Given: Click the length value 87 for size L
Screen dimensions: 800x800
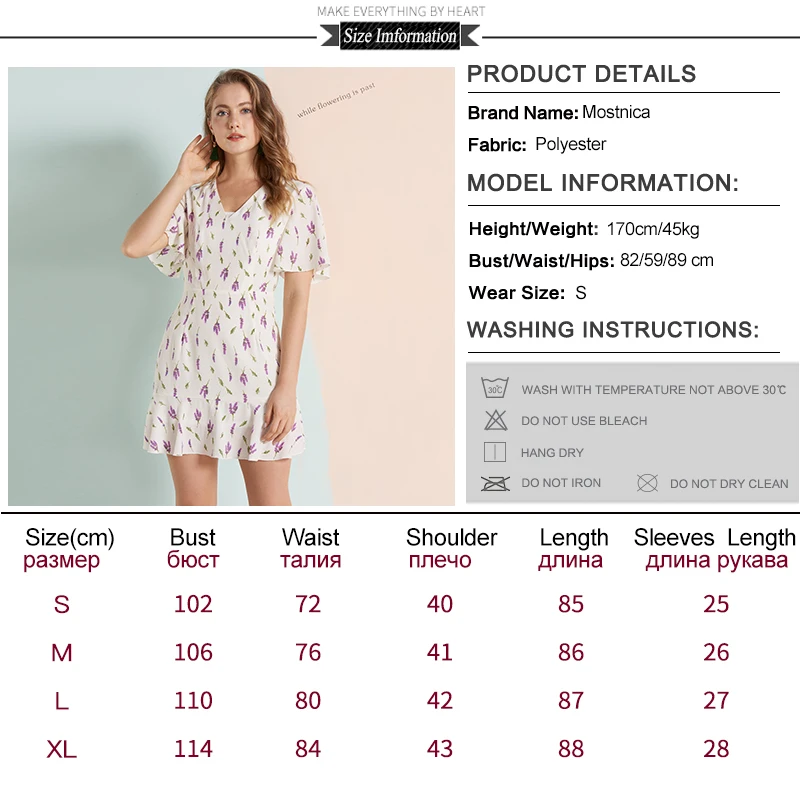Looking at the screenshot, I should 571,701.
